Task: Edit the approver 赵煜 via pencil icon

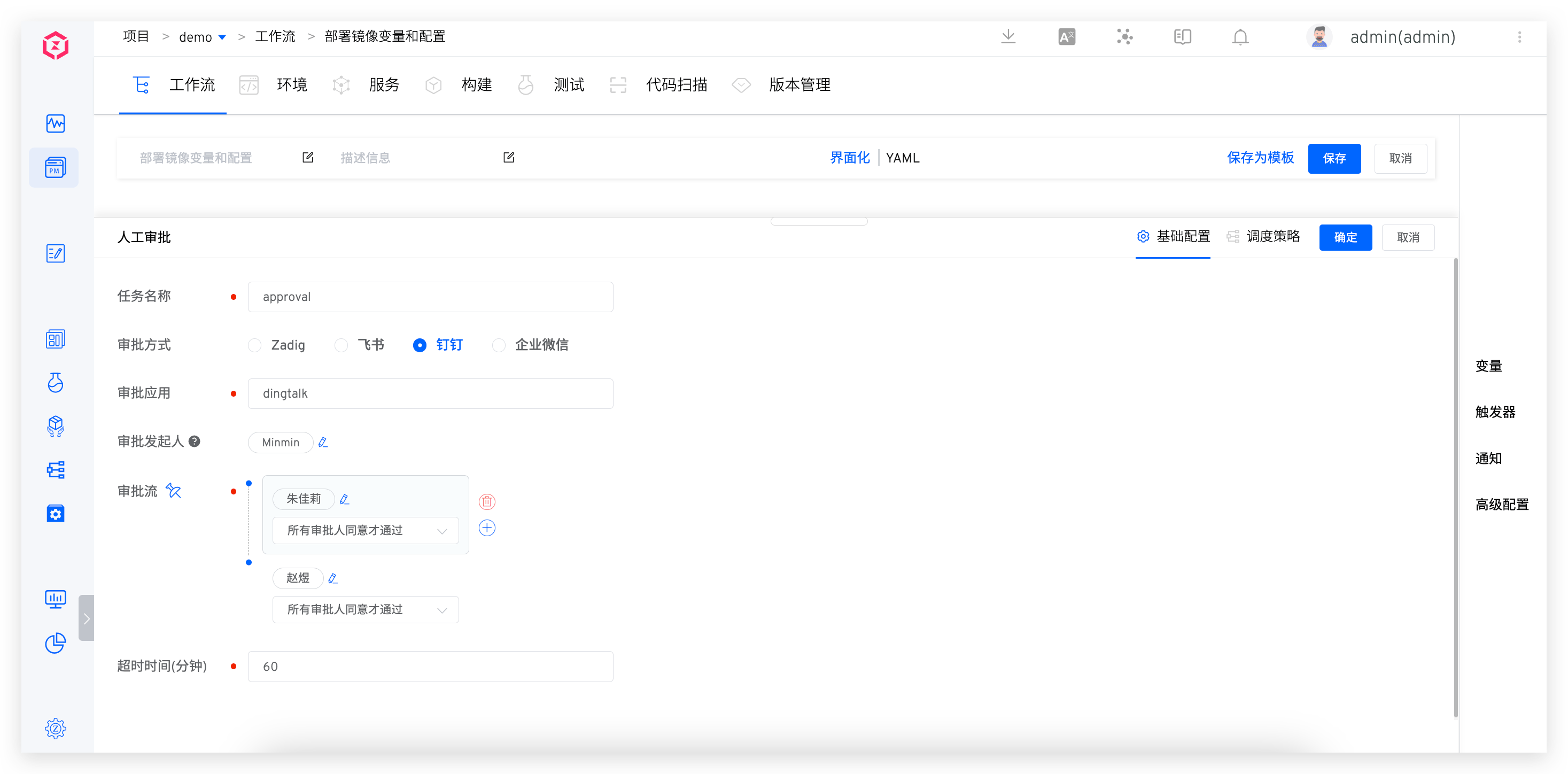Action: coord(333,578)
